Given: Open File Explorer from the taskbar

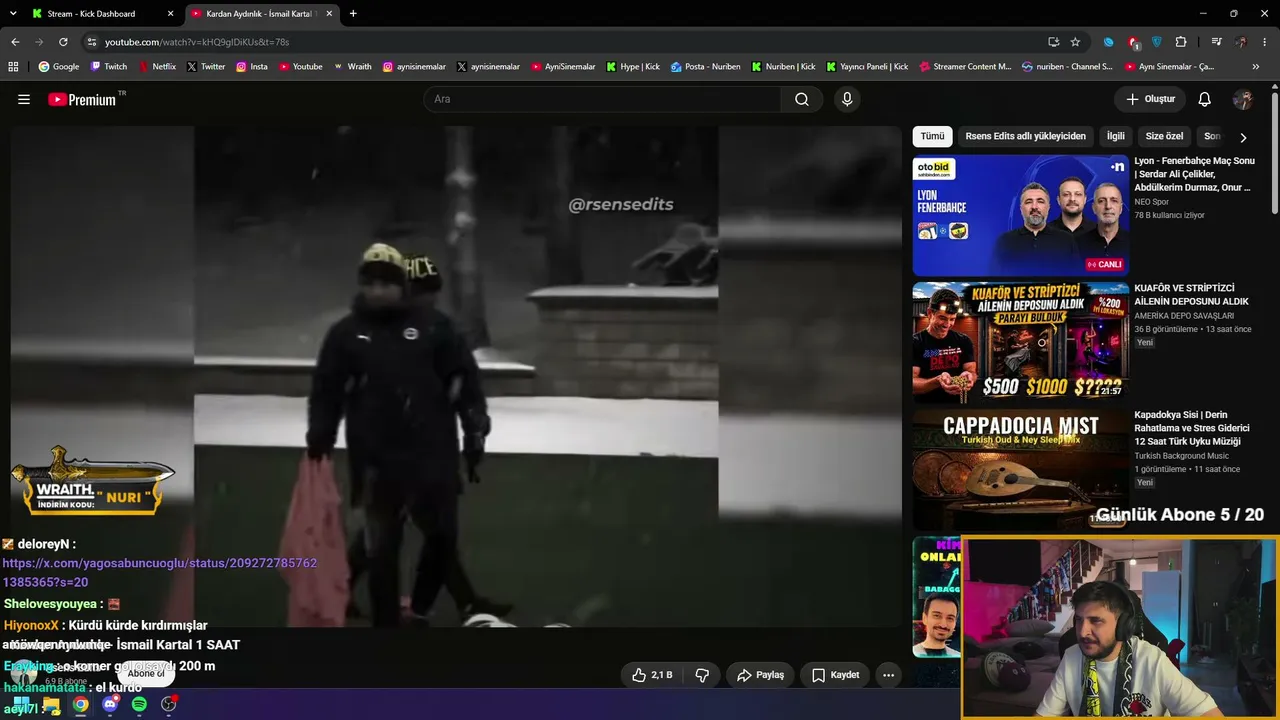Looking at the screenshot, I should pyautogui.click(x=51, y=704).
